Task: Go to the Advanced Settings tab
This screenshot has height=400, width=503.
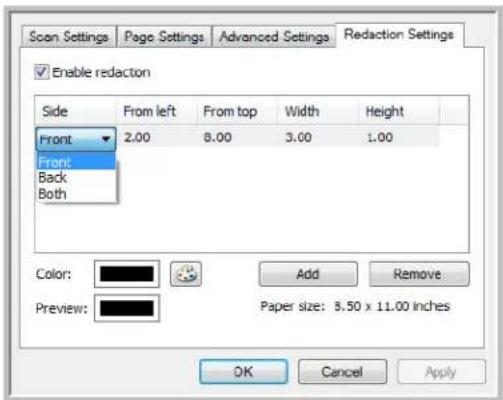Action: 274,36
